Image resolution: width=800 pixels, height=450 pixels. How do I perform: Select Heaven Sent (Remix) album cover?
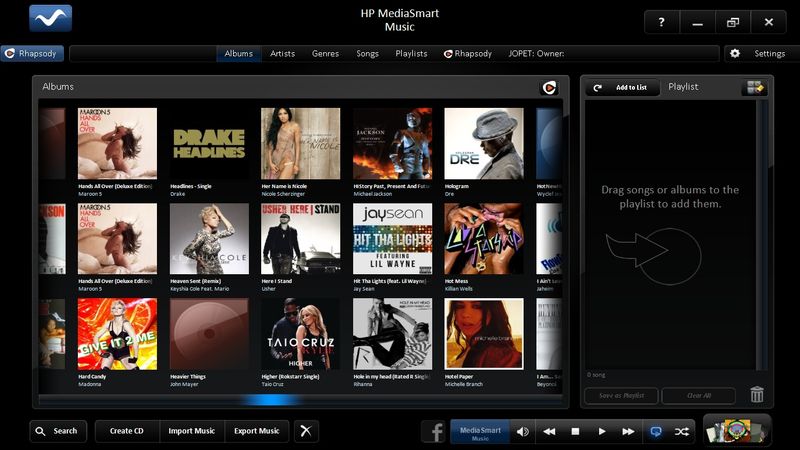(209, 239)
